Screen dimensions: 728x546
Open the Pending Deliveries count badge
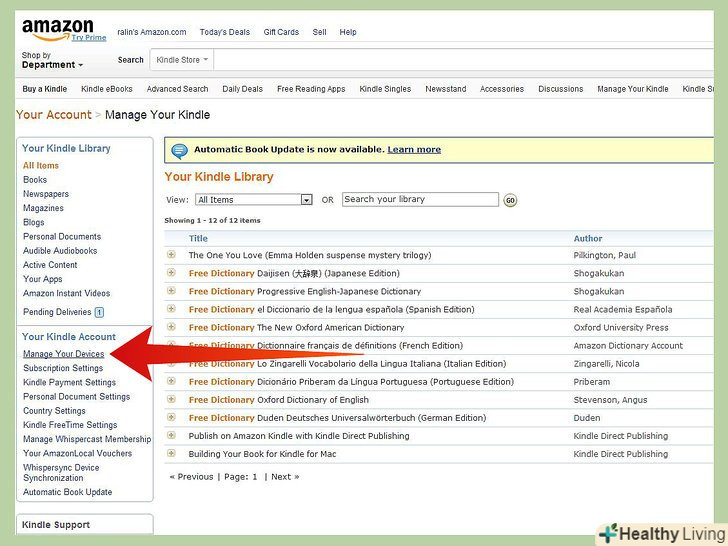[x=99, y=312]
